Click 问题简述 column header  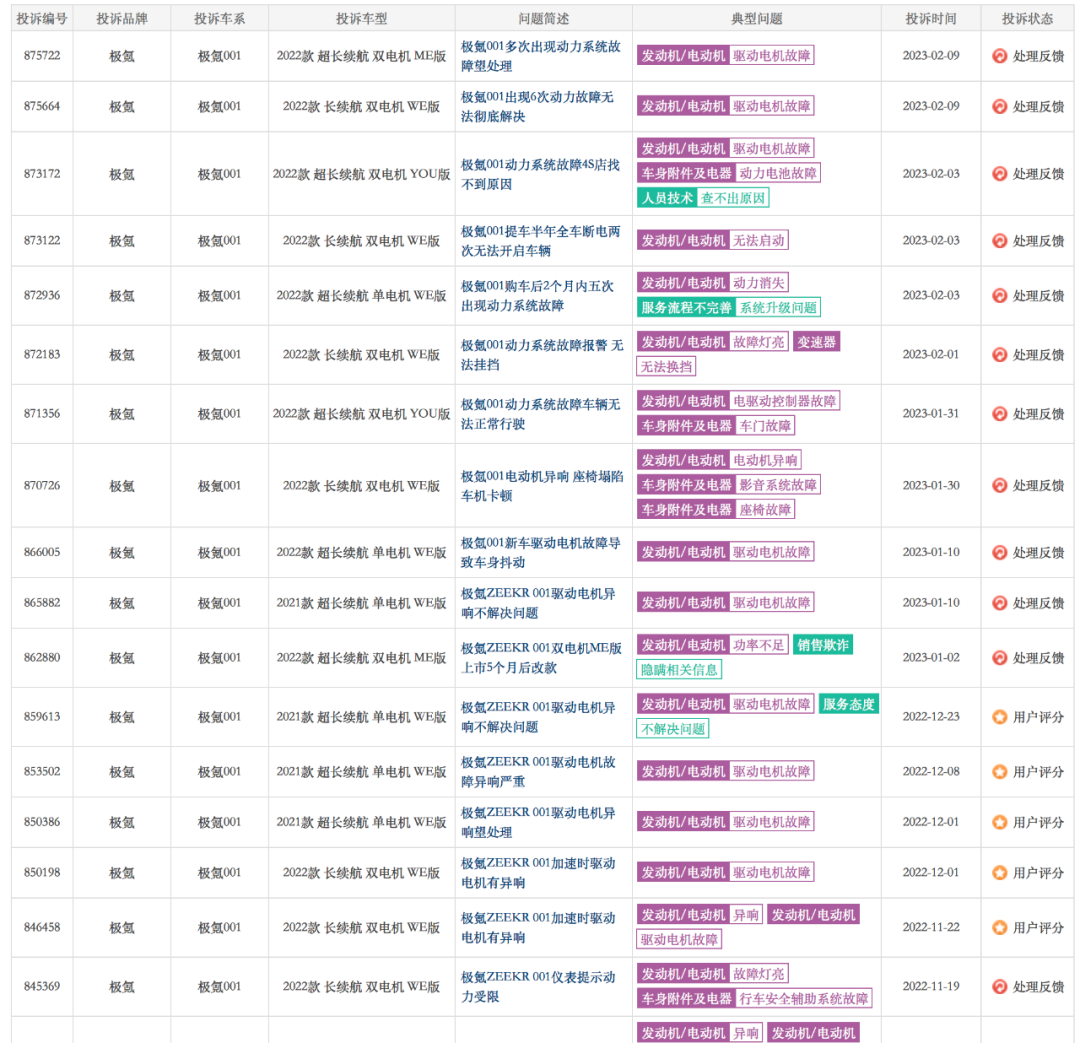(x=543, y=19)
